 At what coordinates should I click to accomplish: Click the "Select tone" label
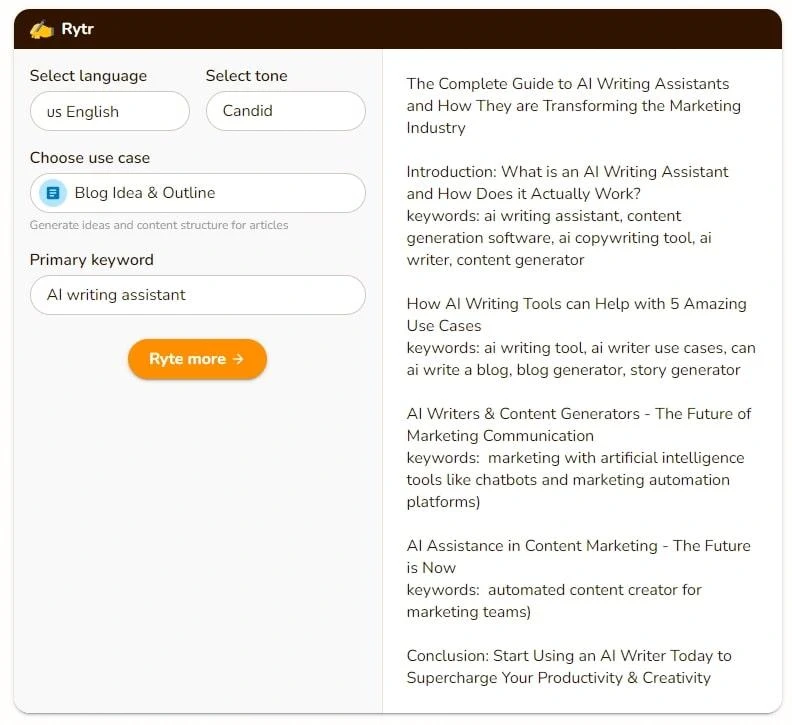coord(246,76)
